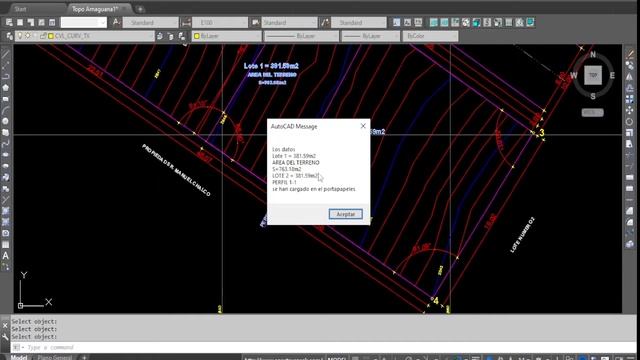Screen dimensions: 640x360
Task: Click the E compass direction on ViewCube
Action: click(x=612, y=75)
